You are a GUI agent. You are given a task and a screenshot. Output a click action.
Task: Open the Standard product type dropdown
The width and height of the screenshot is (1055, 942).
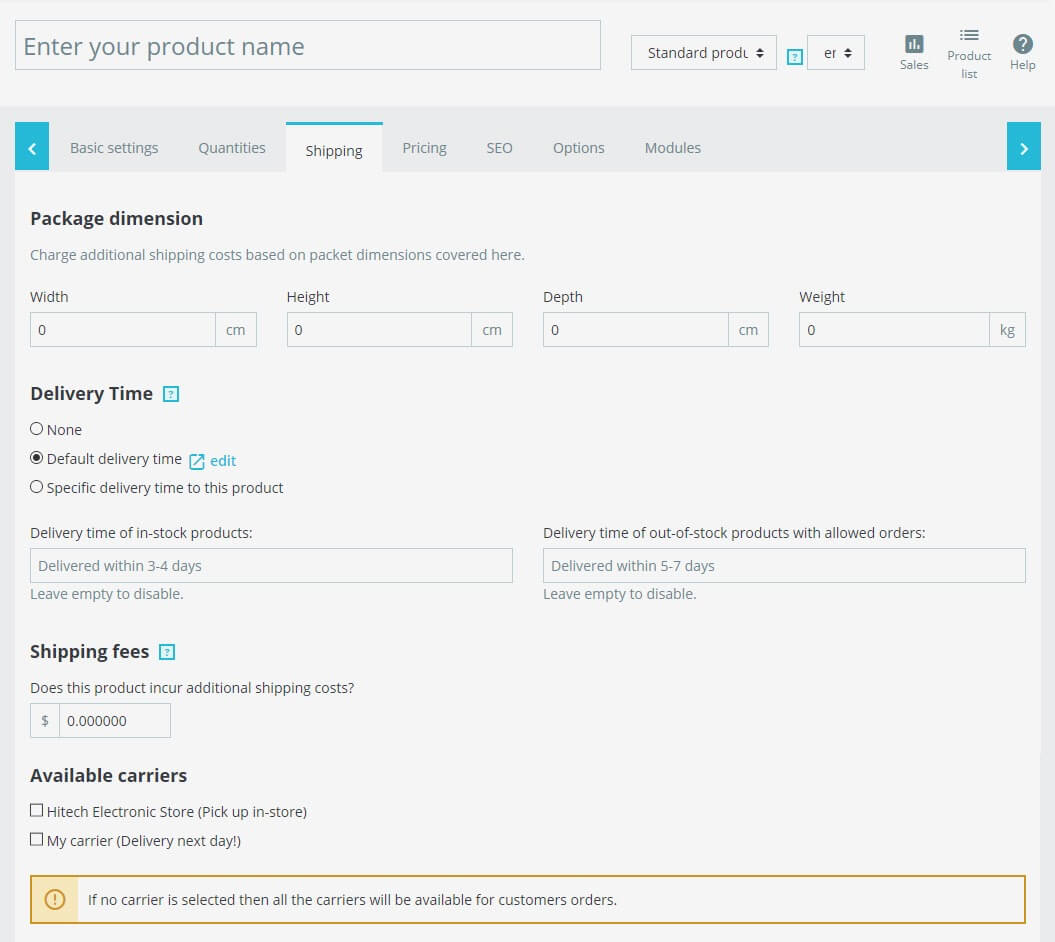coord(703,52)
